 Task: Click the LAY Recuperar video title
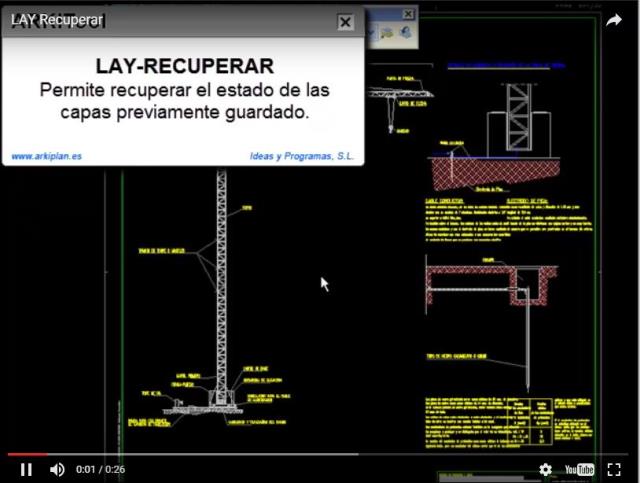pyautogui.click(x=57, y=20)
